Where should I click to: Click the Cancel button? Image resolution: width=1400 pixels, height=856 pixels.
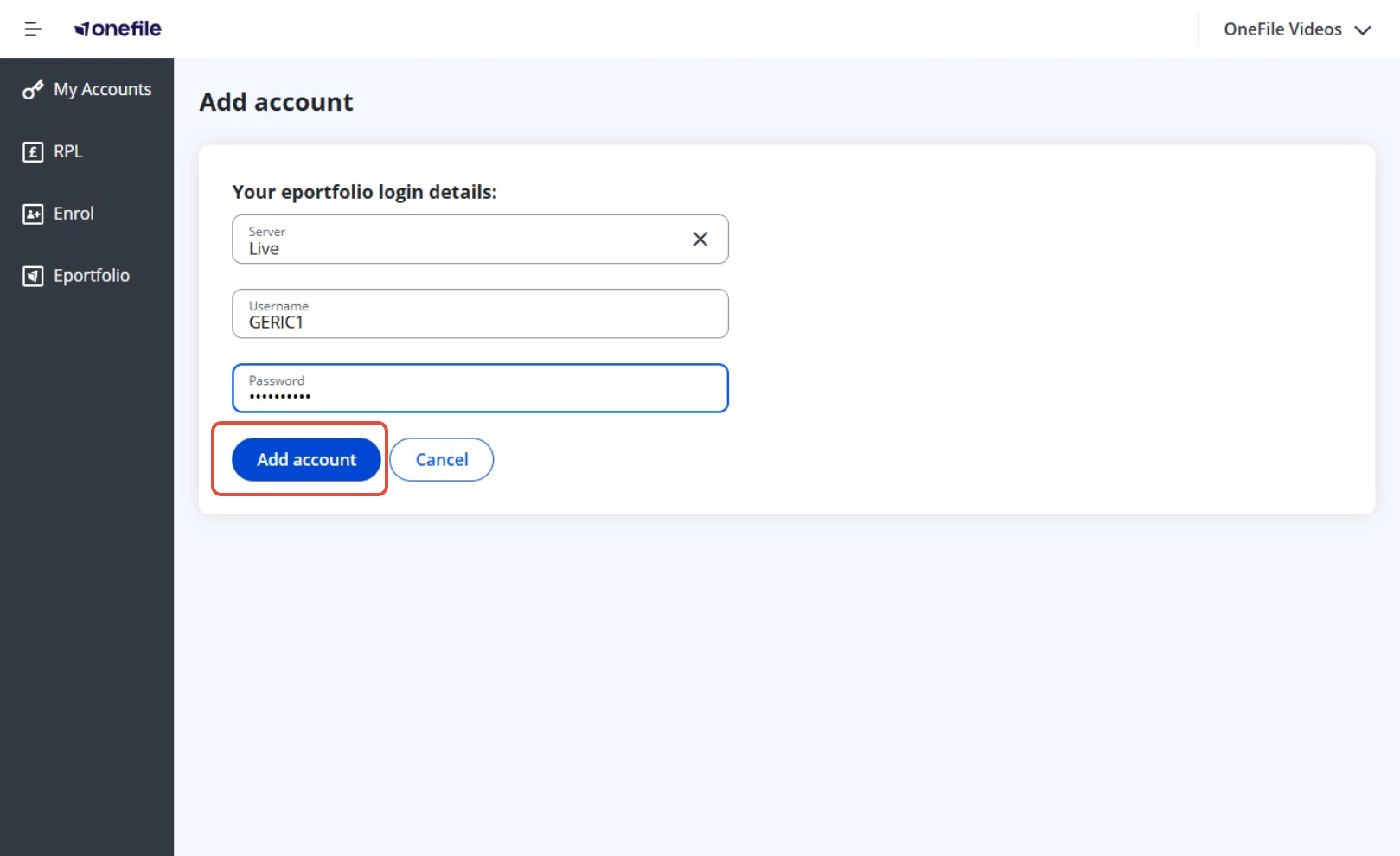441,460
